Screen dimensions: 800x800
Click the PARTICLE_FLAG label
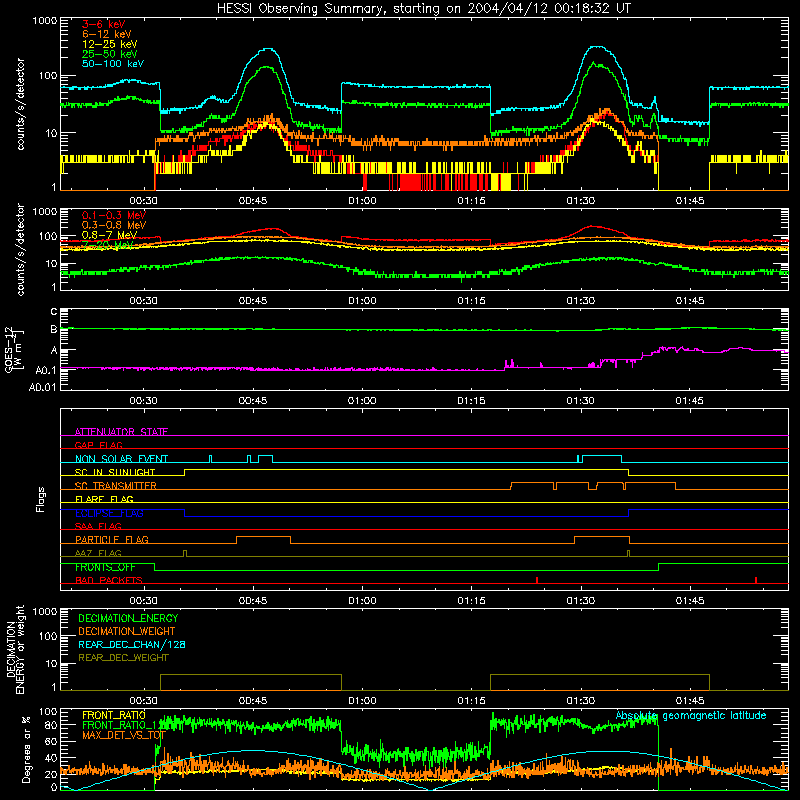pyautogui.click(x=112, y=539)
